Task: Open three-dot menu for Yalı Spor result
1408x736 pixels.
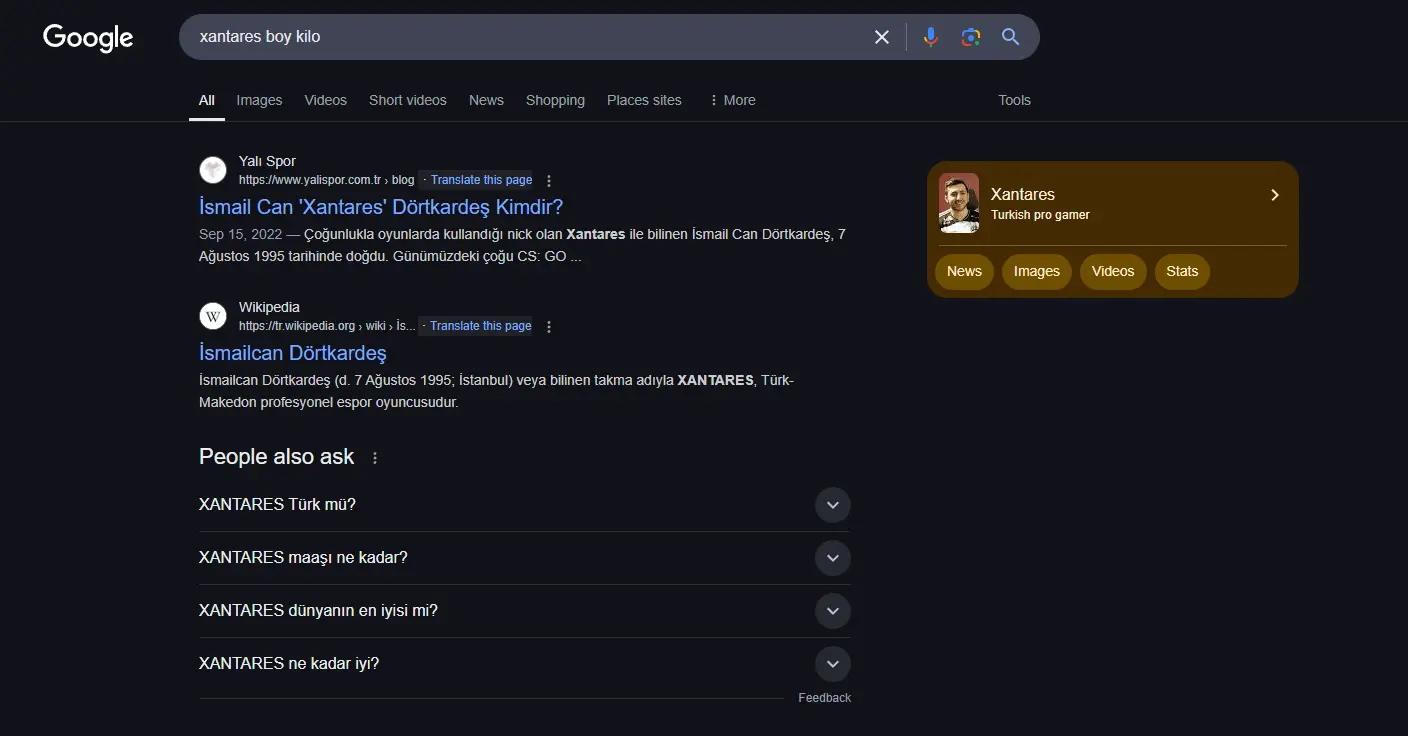Action: pyautogui.click(x=549, y=181)
